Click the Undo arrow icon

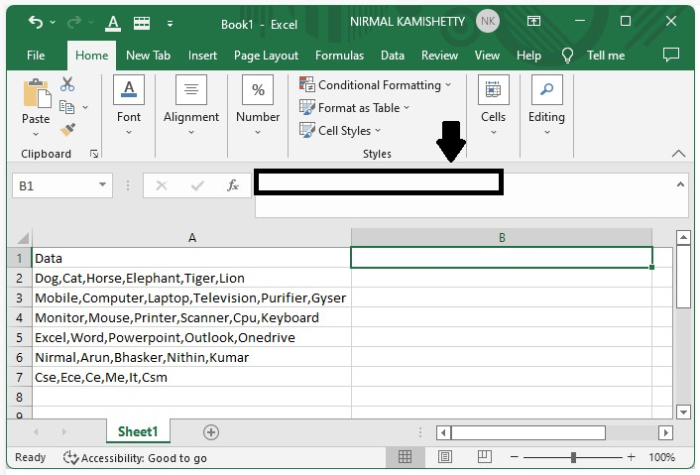tap(35, 22)
